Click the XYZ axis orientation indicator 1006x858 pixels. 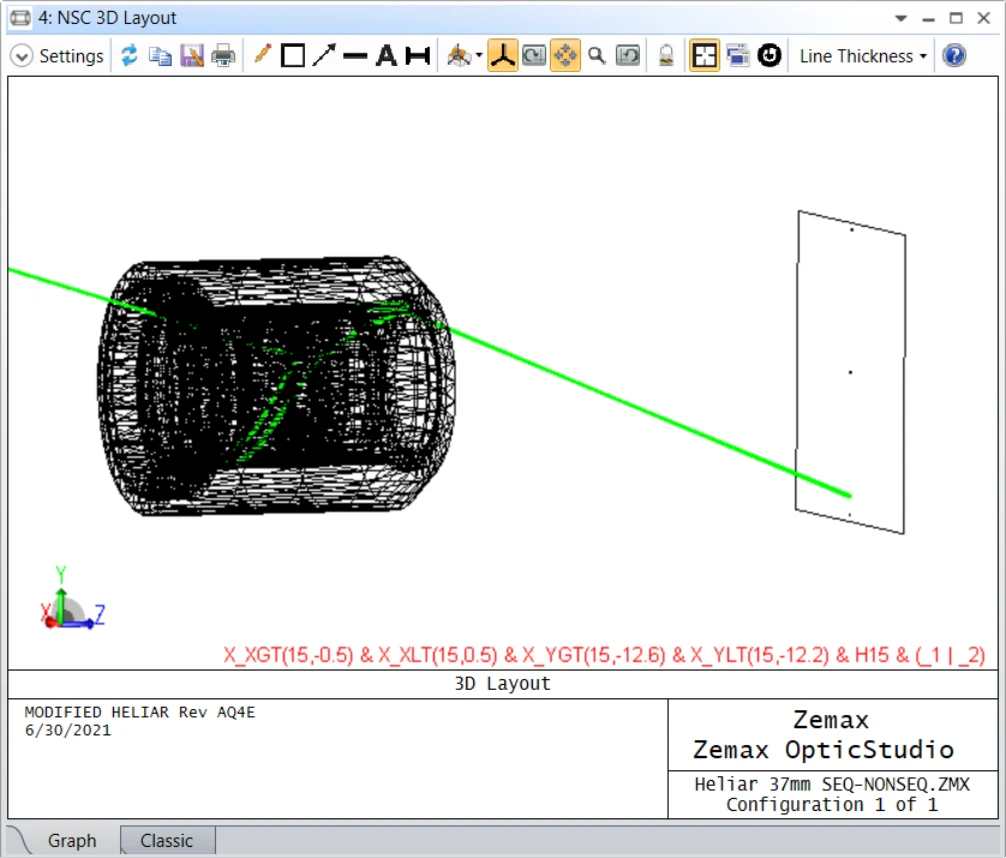tap(72, 599)
